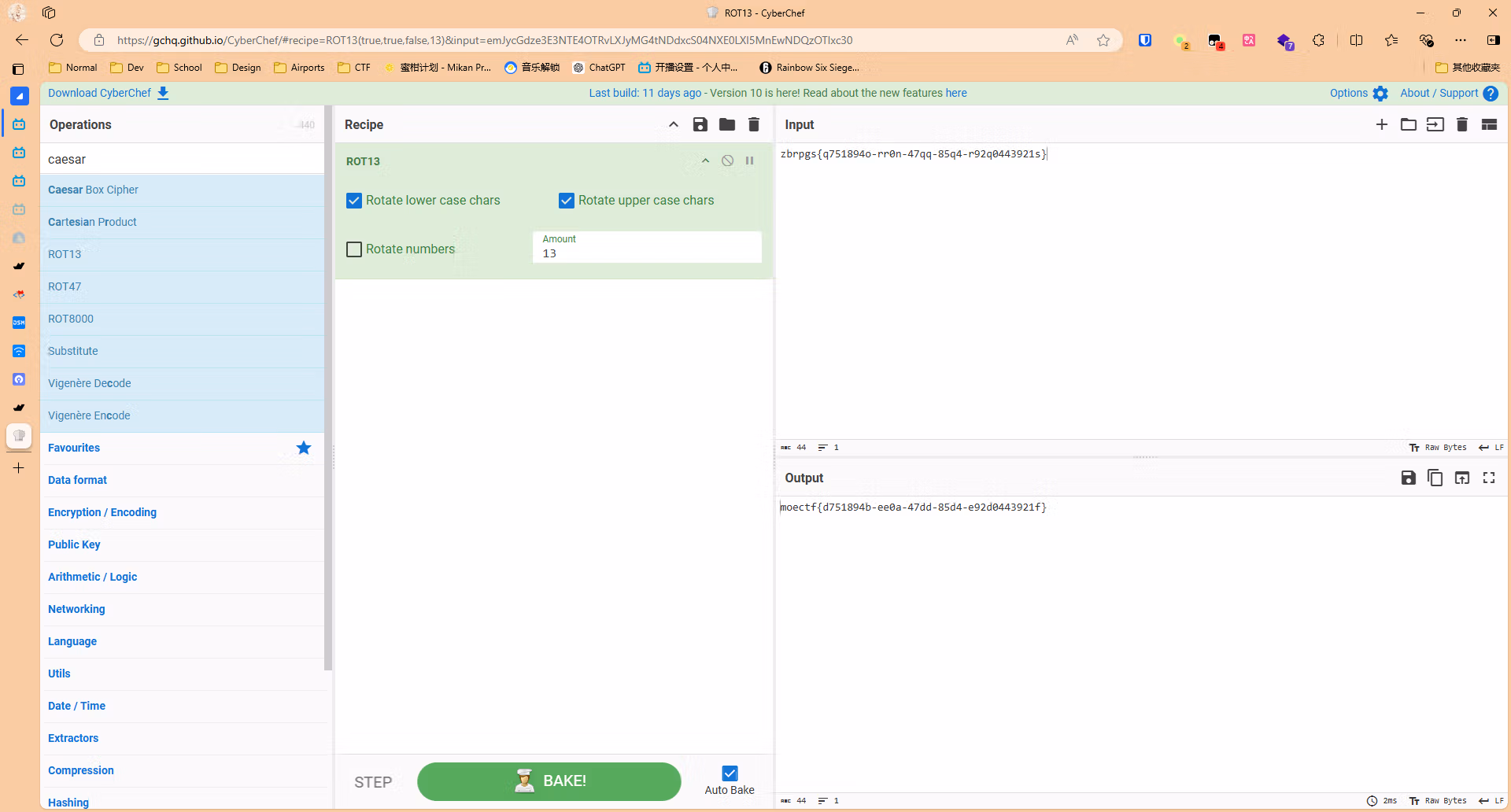1511x812 pixels.
Task: Add a new input tab
Action: (x=1381, y=124)
